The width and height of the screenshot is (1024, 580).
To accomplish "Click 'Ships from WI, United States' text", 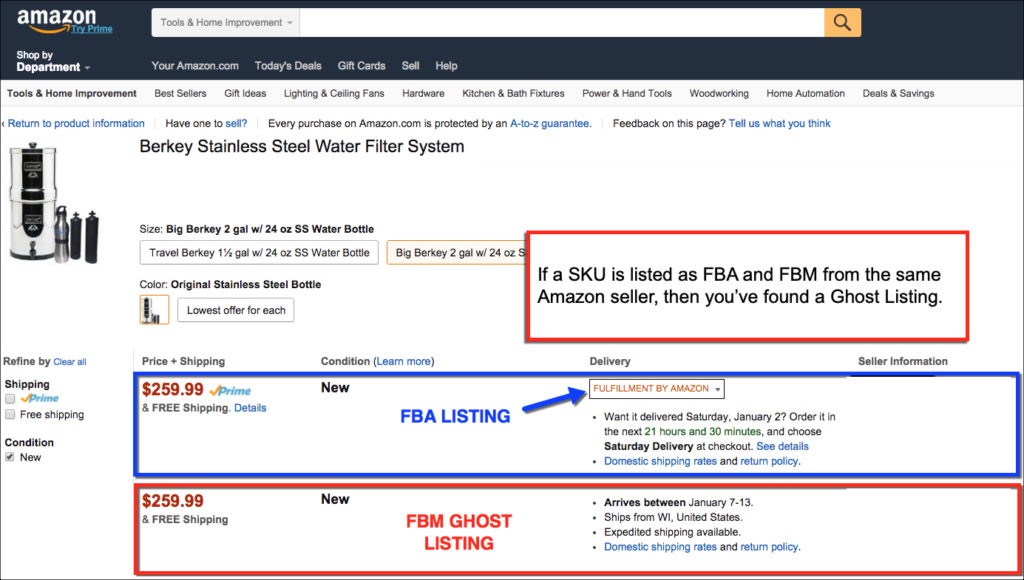I will (x=673, y=517).
